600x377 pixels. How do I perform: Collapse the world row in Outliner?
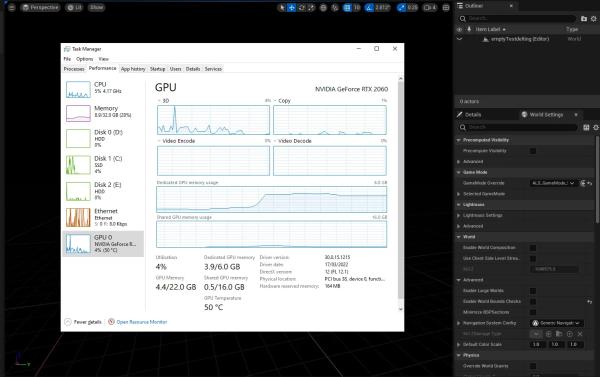pyautogui.click(x=460, y=39)
